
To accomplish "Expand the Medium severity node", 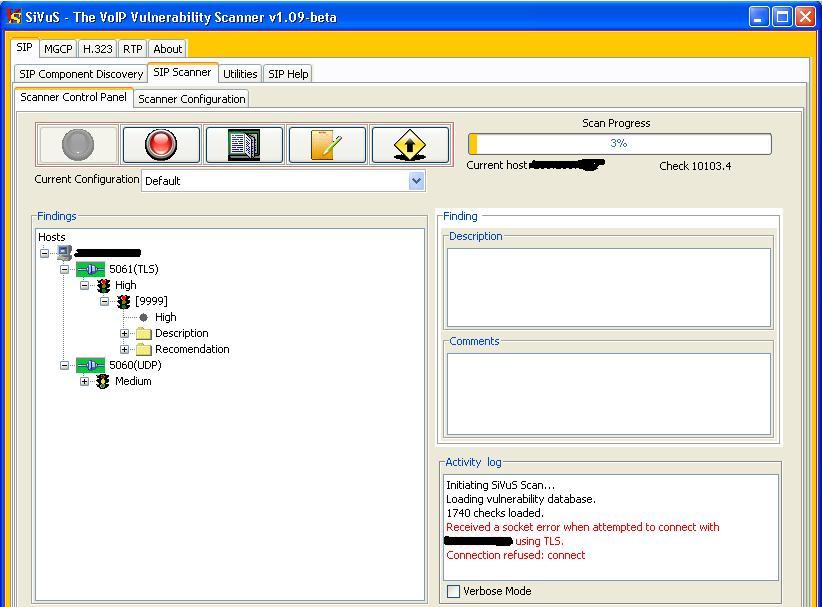I will [84, 382].
